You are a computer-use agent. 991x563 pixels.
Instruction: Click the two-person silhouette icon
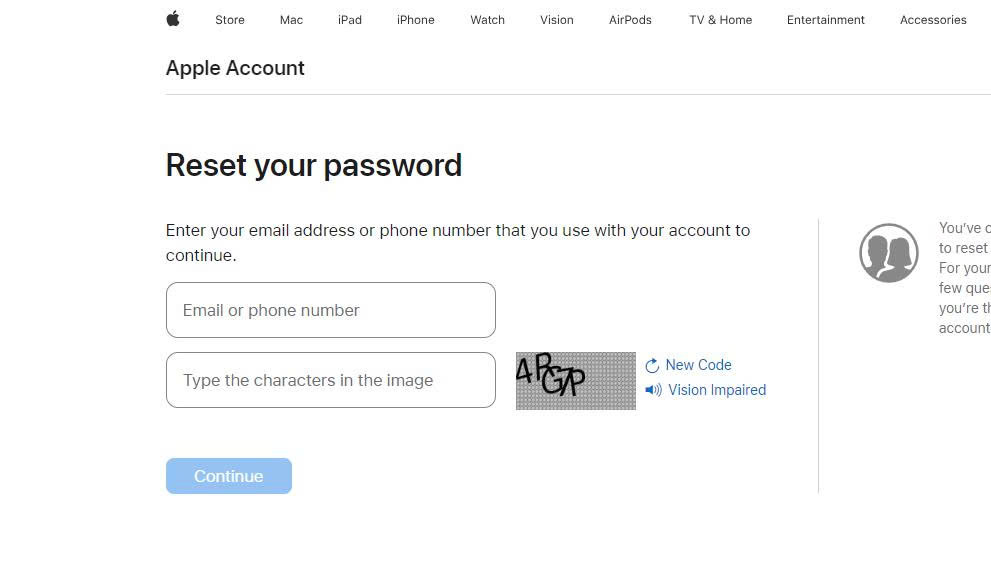point(889,253)
